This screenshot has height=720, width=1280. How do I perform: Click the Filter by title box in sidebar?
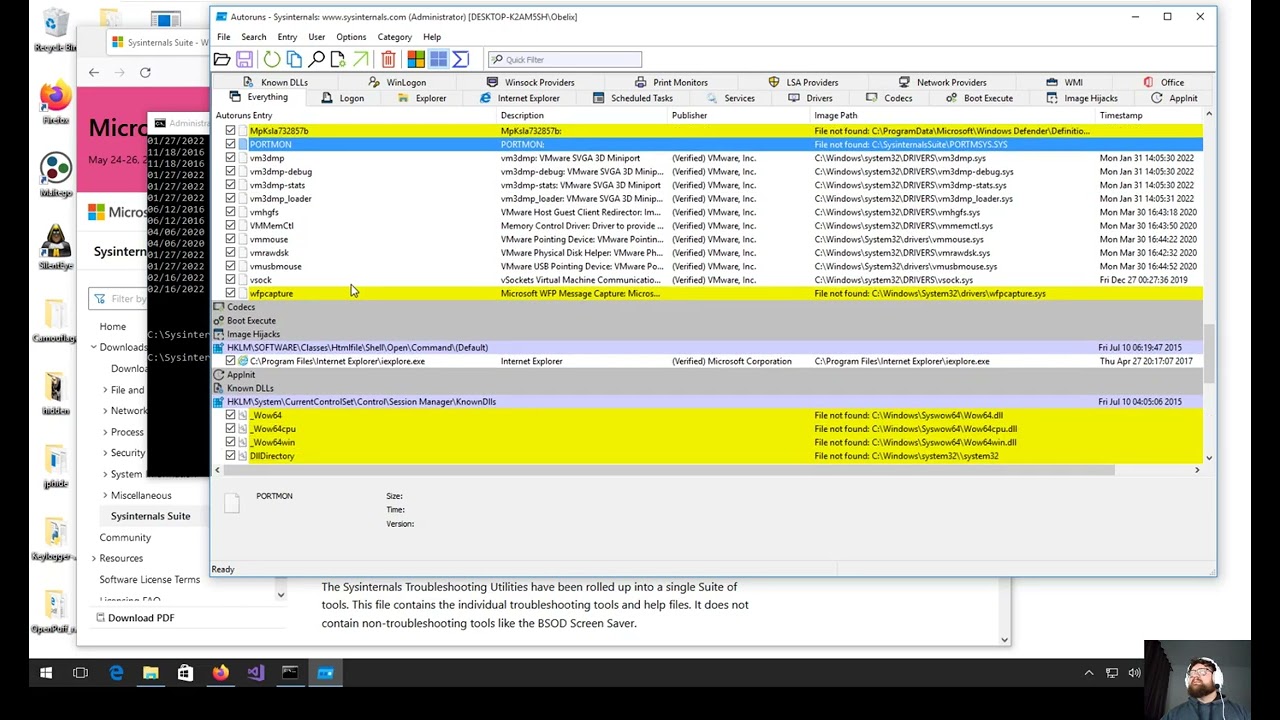coord(118,298)
